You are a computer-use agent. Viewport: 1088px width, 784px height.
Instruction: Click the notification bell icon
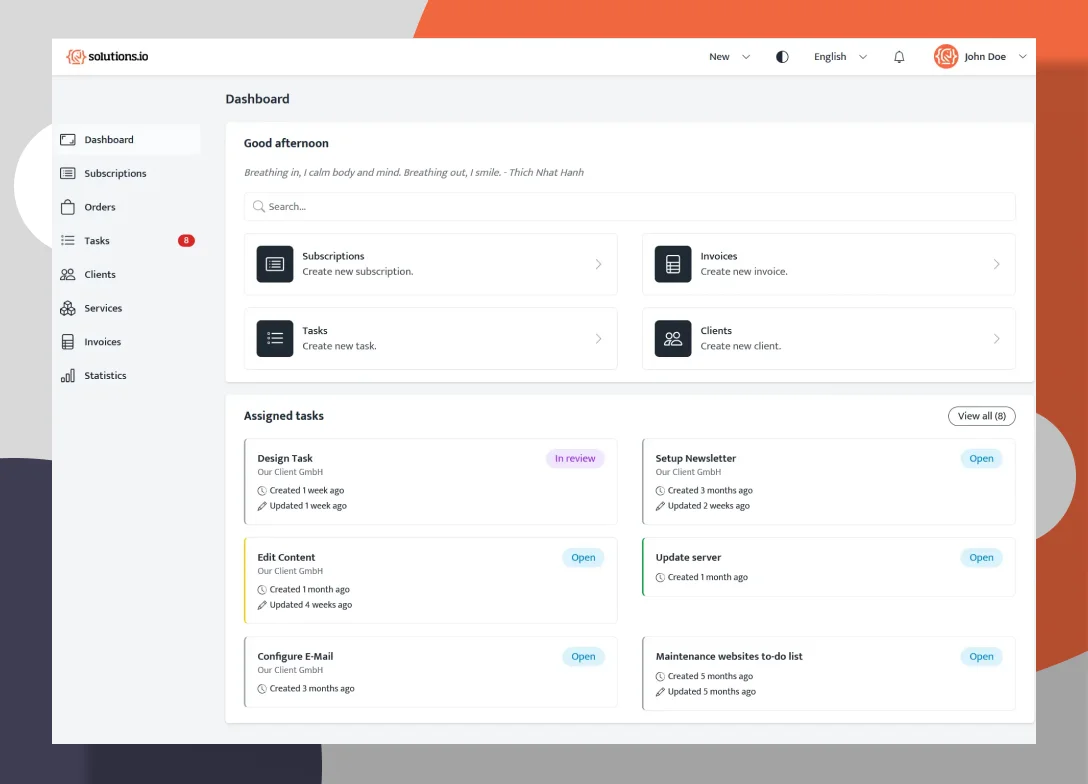point(899,57)
